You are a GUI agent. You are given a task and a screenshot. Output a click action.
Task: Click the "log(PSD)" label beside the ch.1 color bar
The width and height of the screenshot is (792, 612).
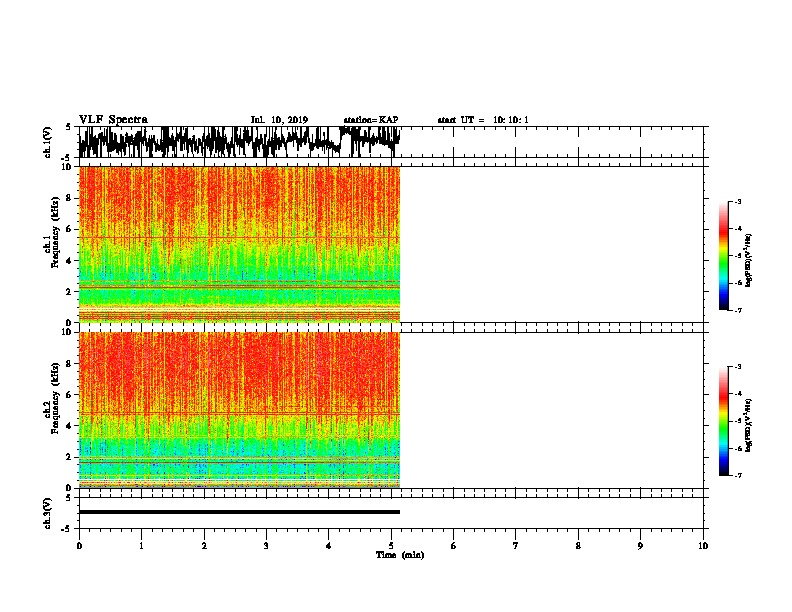click(748, 261)
